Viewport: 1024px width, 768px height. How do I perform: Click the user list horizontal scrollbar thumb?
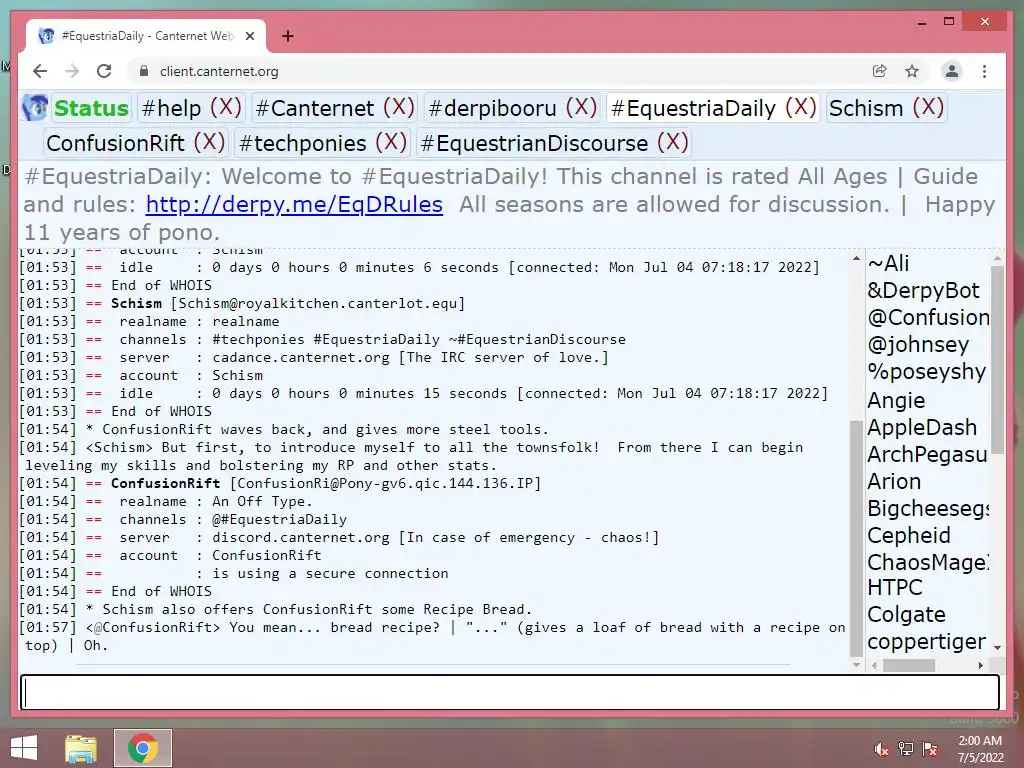[x=908, y=665]
